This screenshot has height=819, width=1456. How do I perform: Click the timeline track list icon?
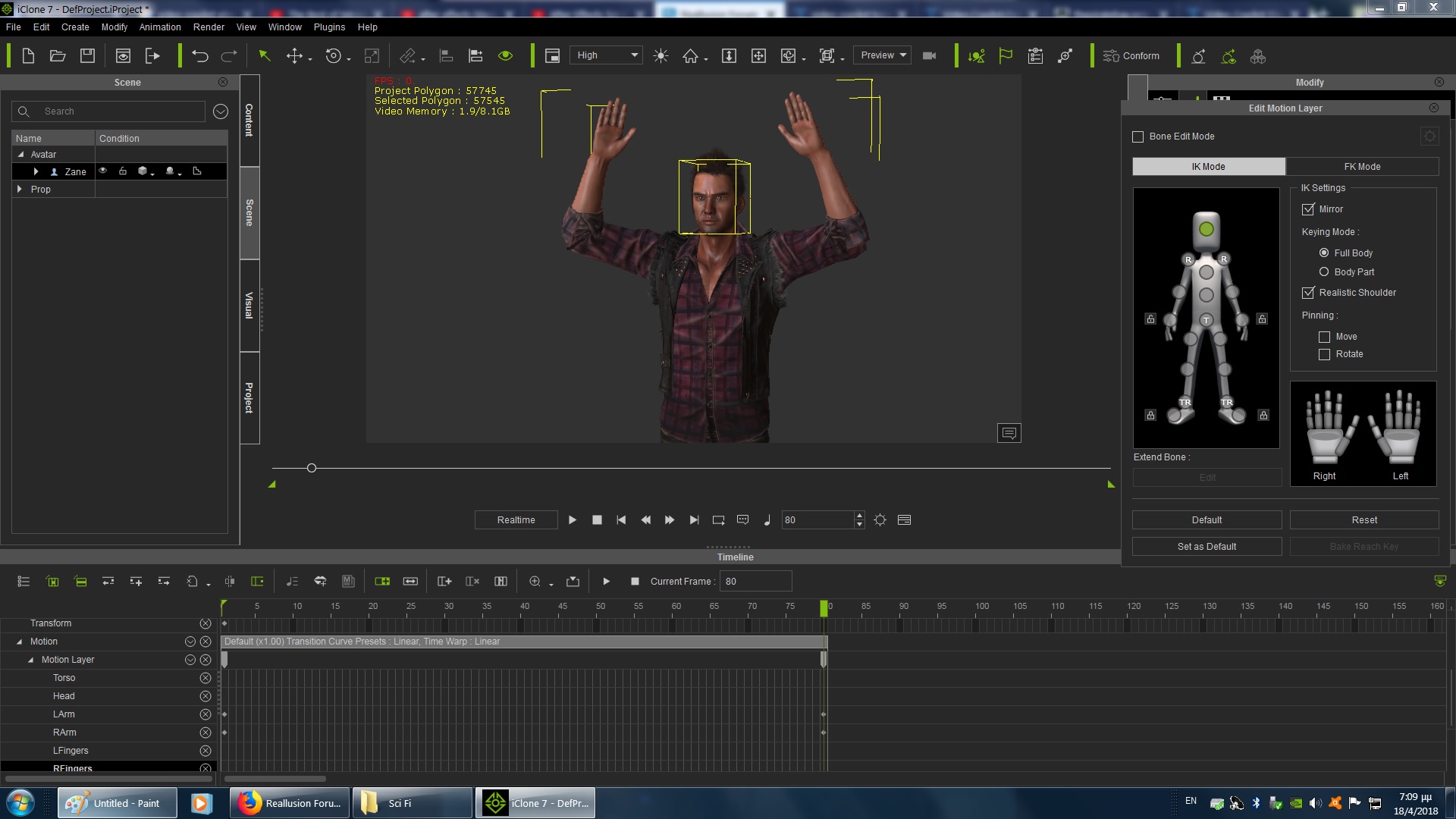pos(24,582)
